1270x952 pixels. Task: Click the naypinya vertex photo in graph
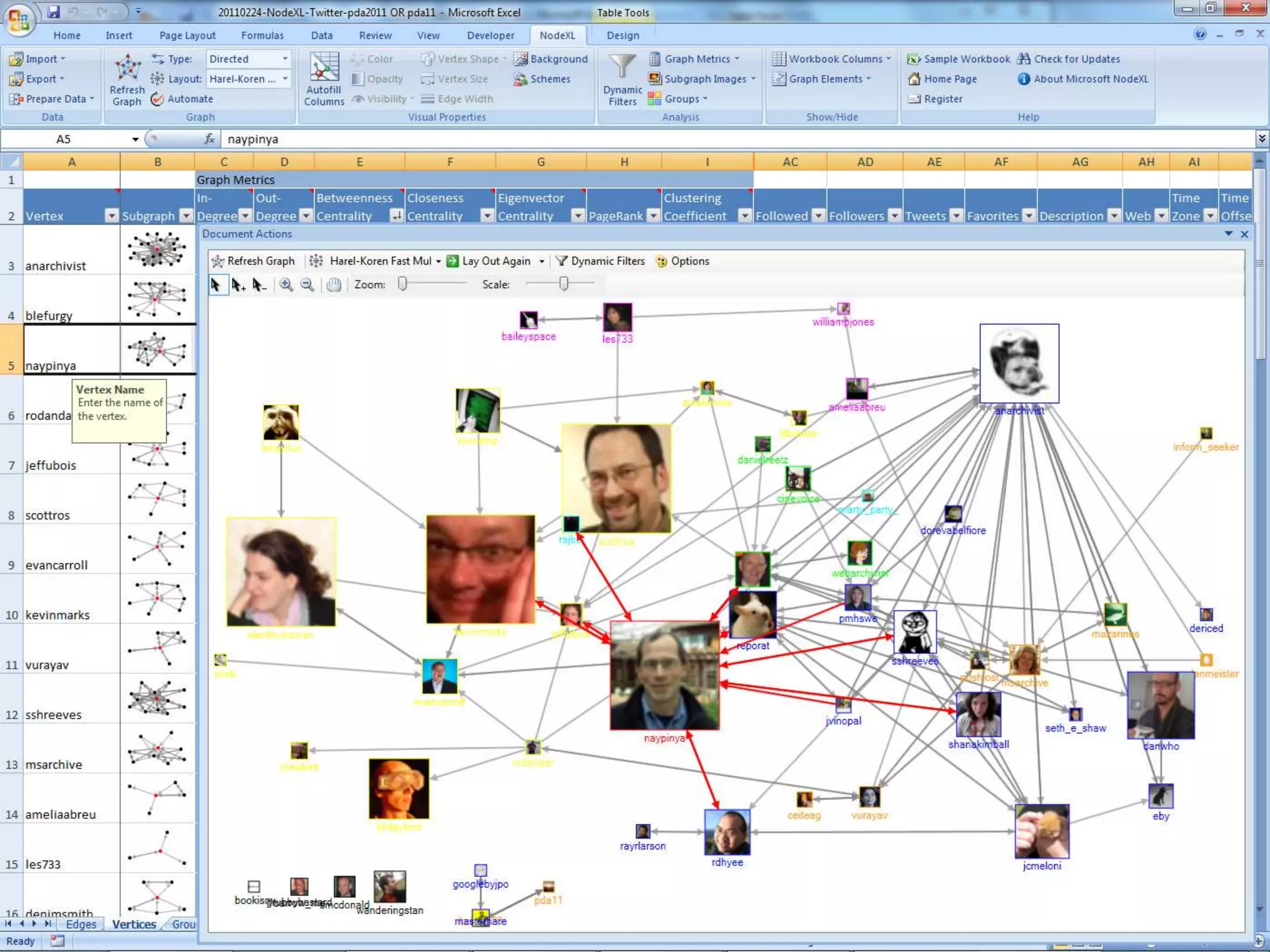[664, 675]
